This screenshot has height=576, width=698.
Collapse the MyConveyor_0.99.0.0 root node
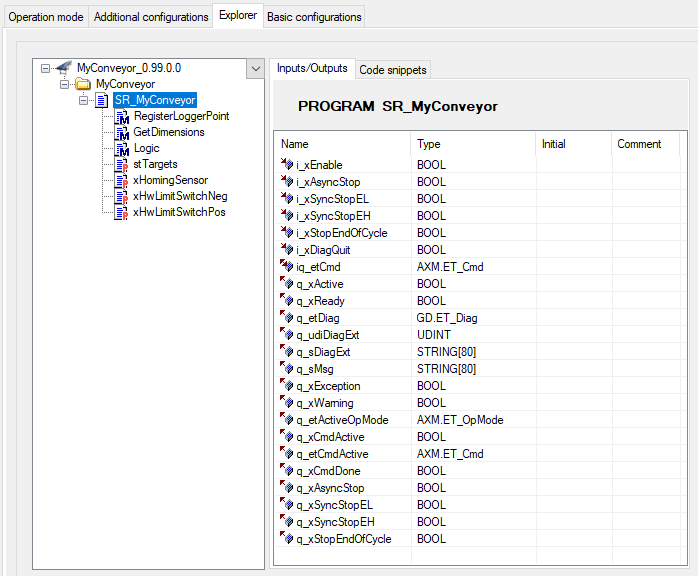pos(45,69)
